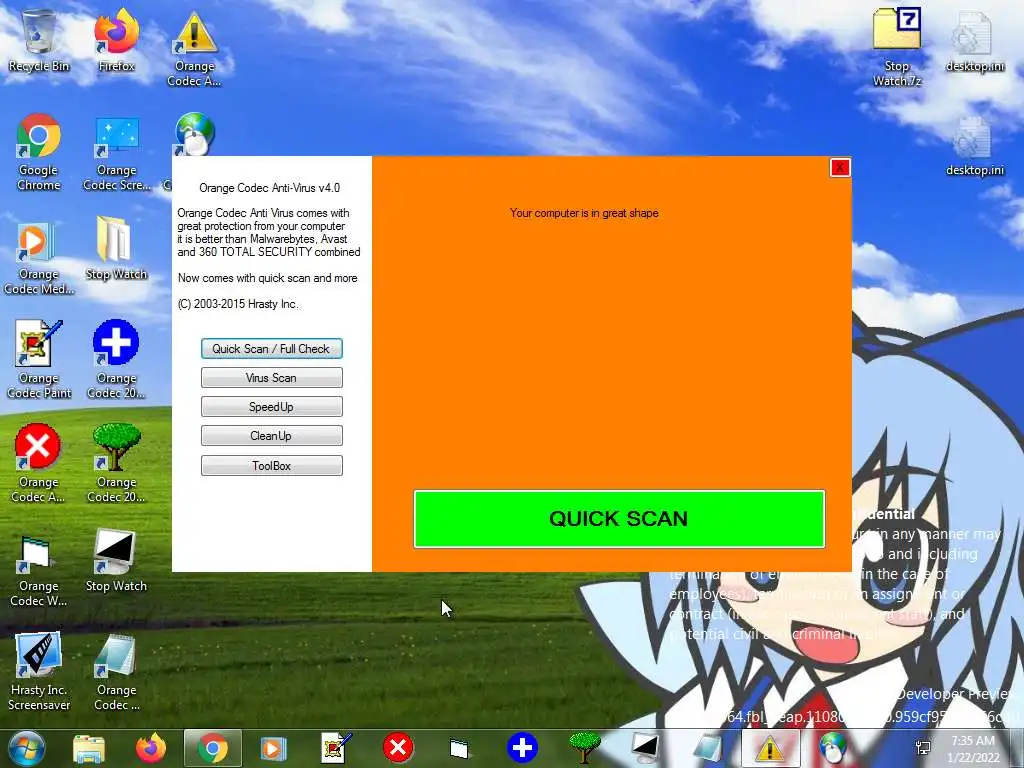Open the Stop Watch monitor shortcut icon
This screenshot has width=1024, height=768.
(116, 561)
